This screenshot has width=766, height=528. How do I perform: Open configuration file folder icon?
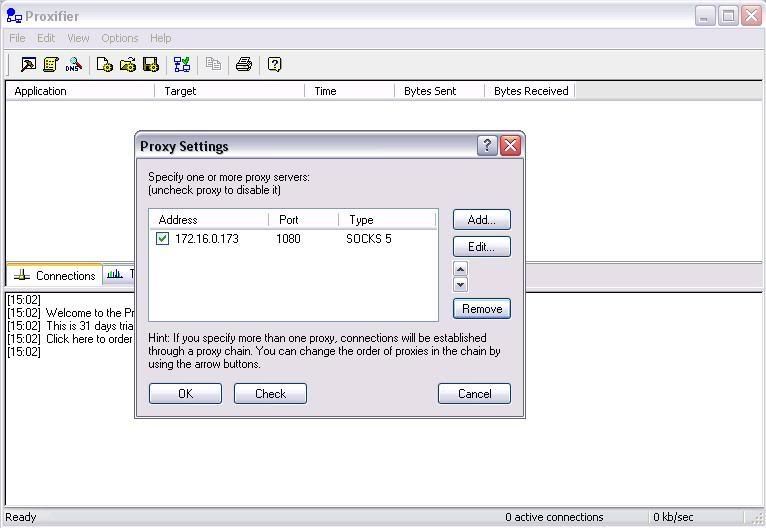point(128,64)
